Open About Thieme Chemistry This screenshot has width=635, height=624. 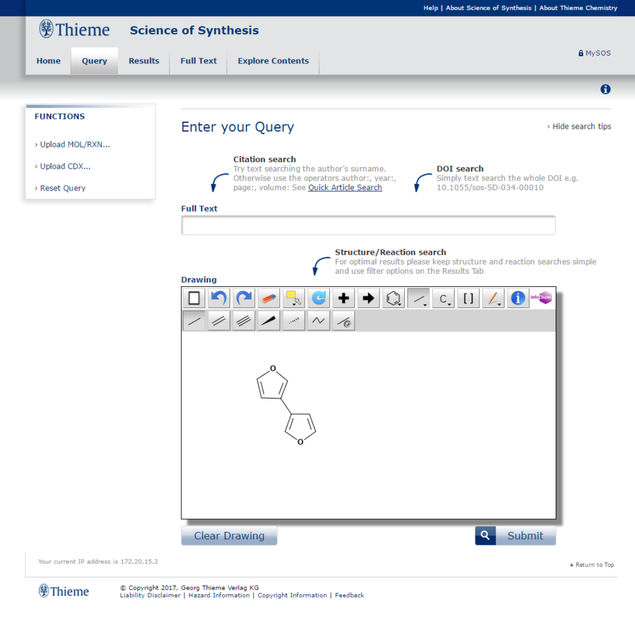578,8
